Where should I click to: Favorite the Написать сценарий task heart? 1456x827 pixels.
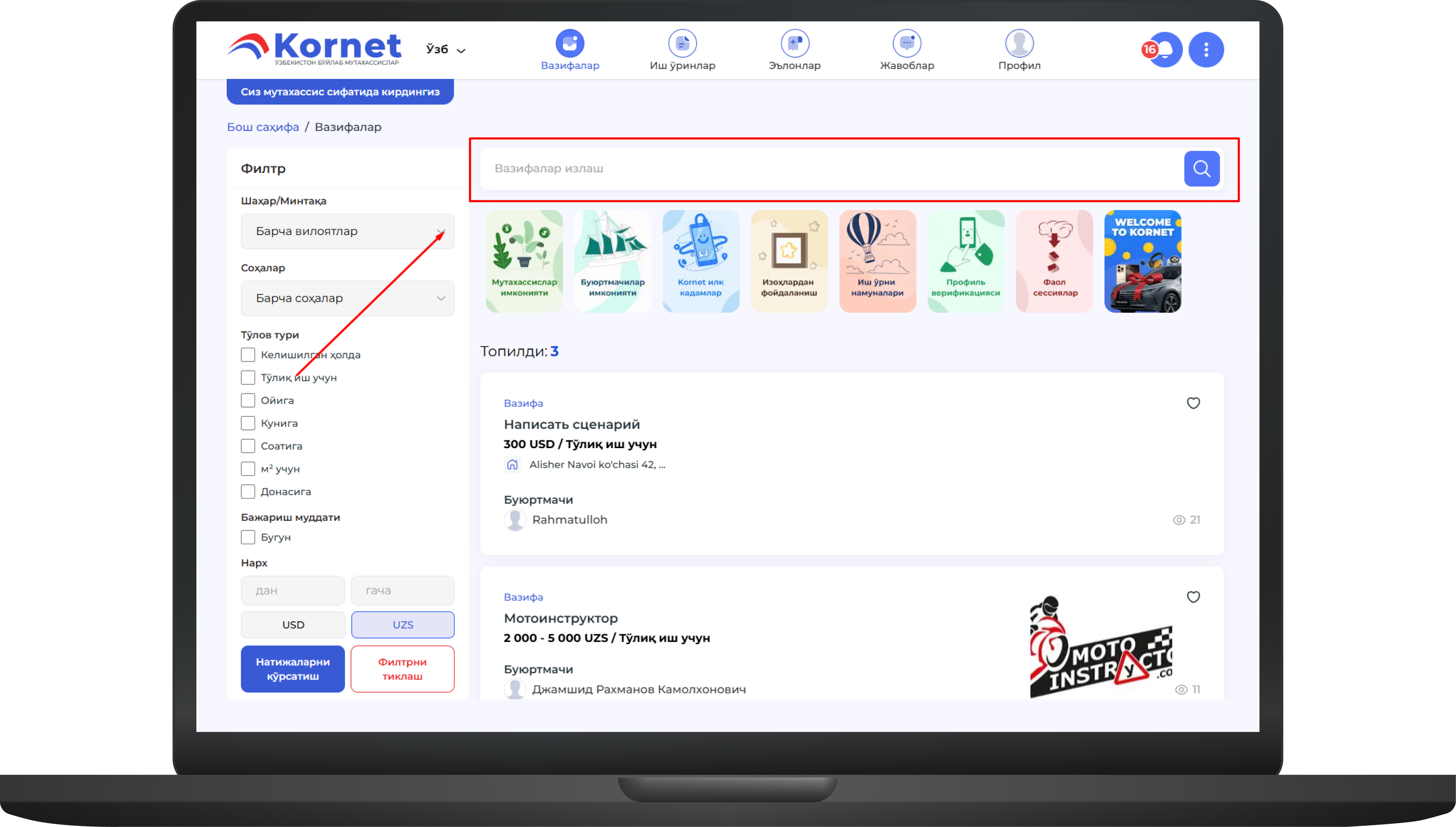pyautogui.click(x=1193, y=403)
